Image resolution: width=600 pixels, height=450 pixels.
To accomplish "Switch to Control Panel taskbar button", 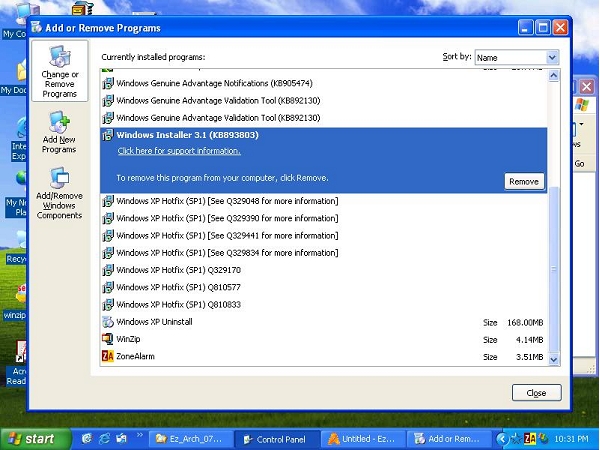I will [x=274, y=438].
